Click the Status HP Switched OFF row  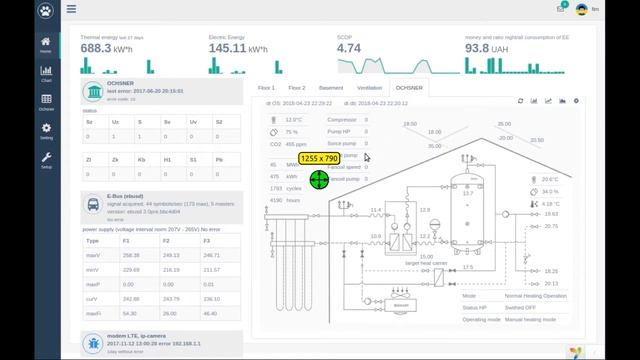tap(514, 307)
